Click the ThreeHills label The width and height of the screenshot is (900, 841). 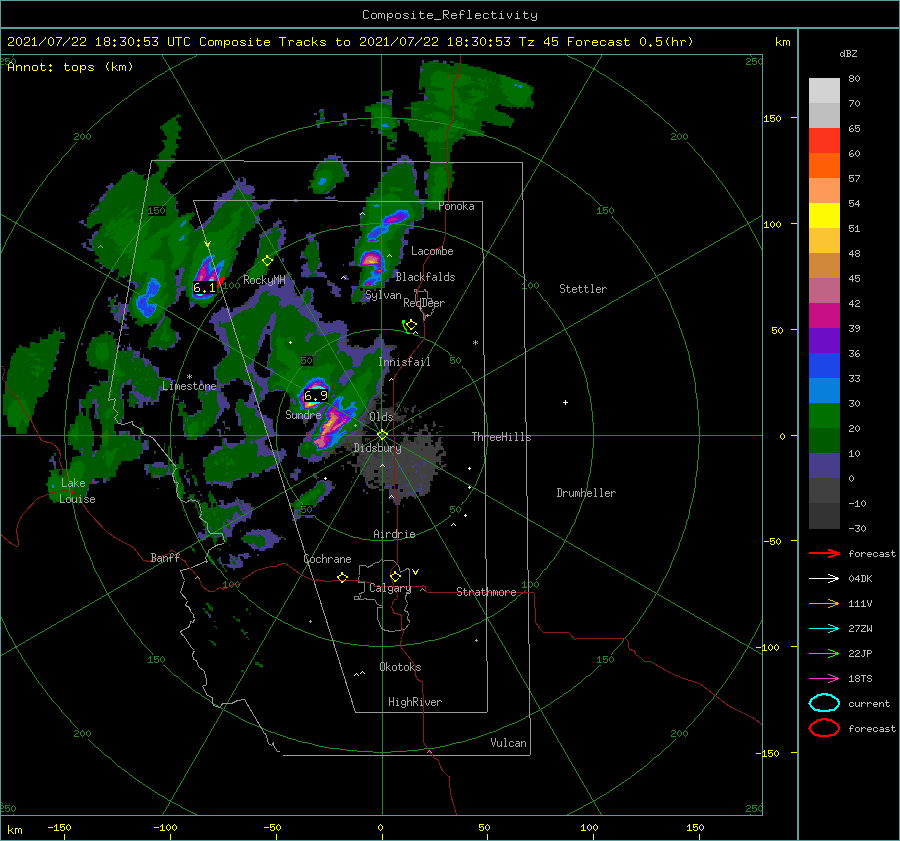point(501,437)
